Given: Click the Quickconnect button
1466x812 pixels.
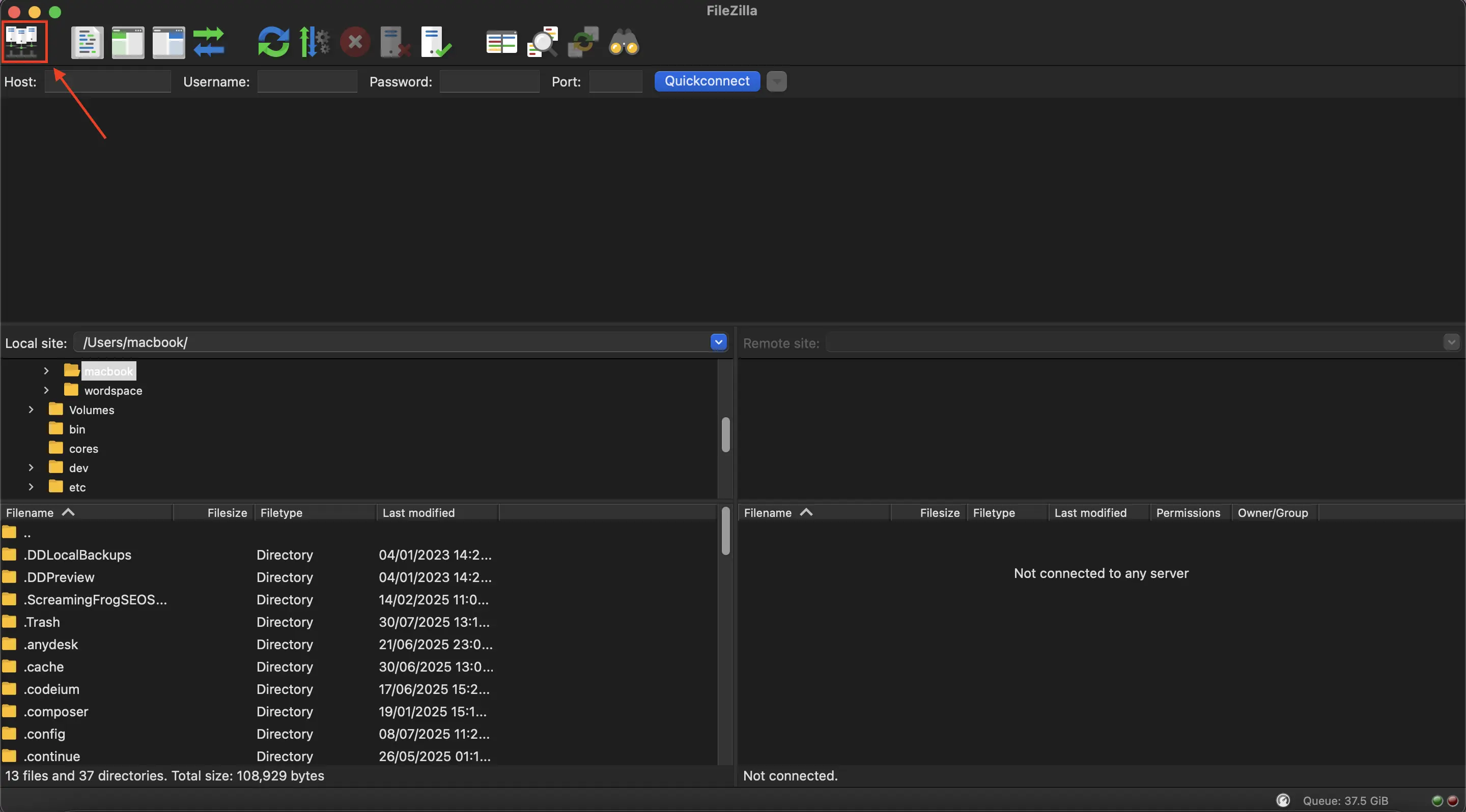Looking at the screenshot, I should point(707,81).
